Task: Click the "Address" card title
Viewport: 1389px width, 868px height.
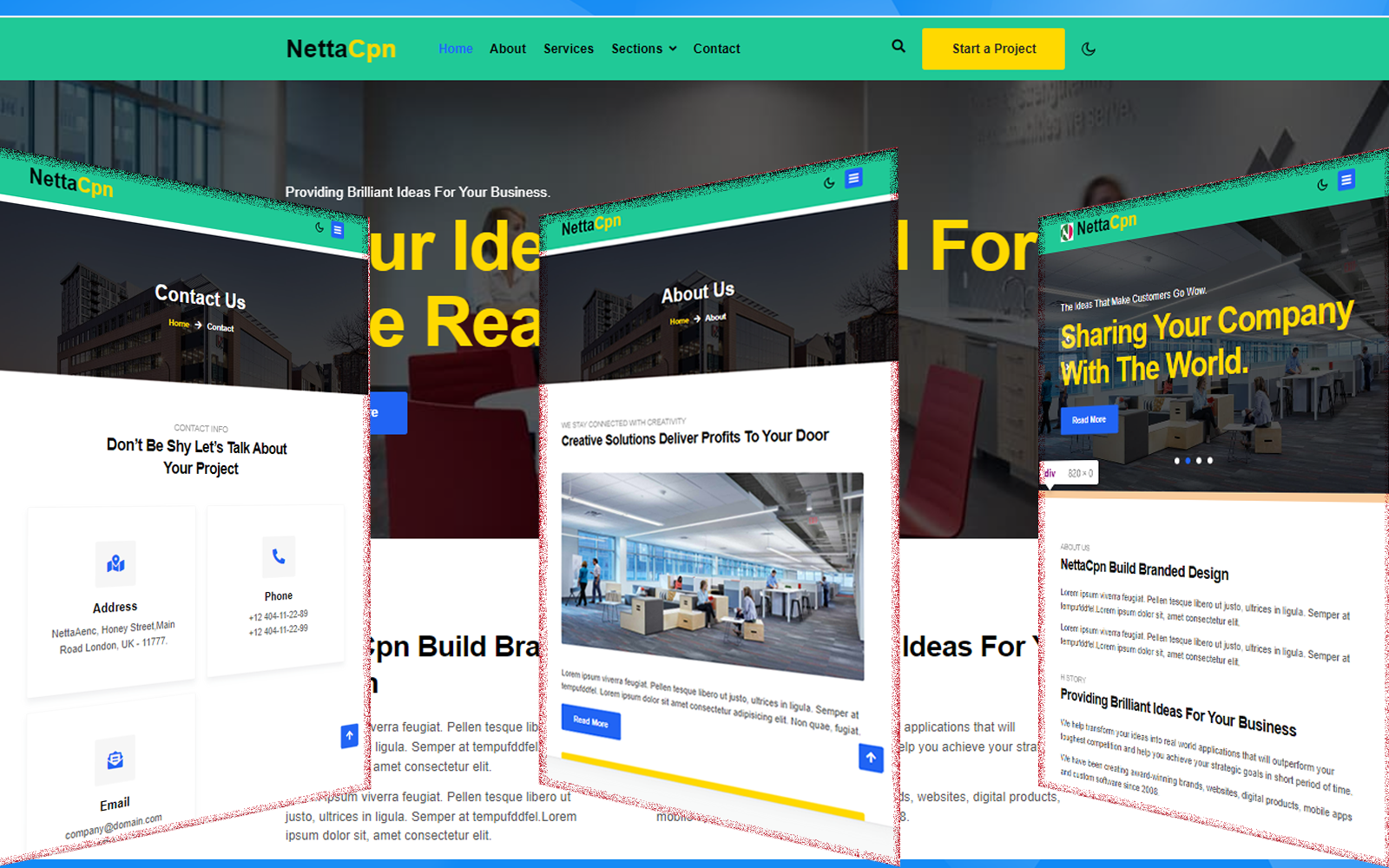Action: coord(115,607)
